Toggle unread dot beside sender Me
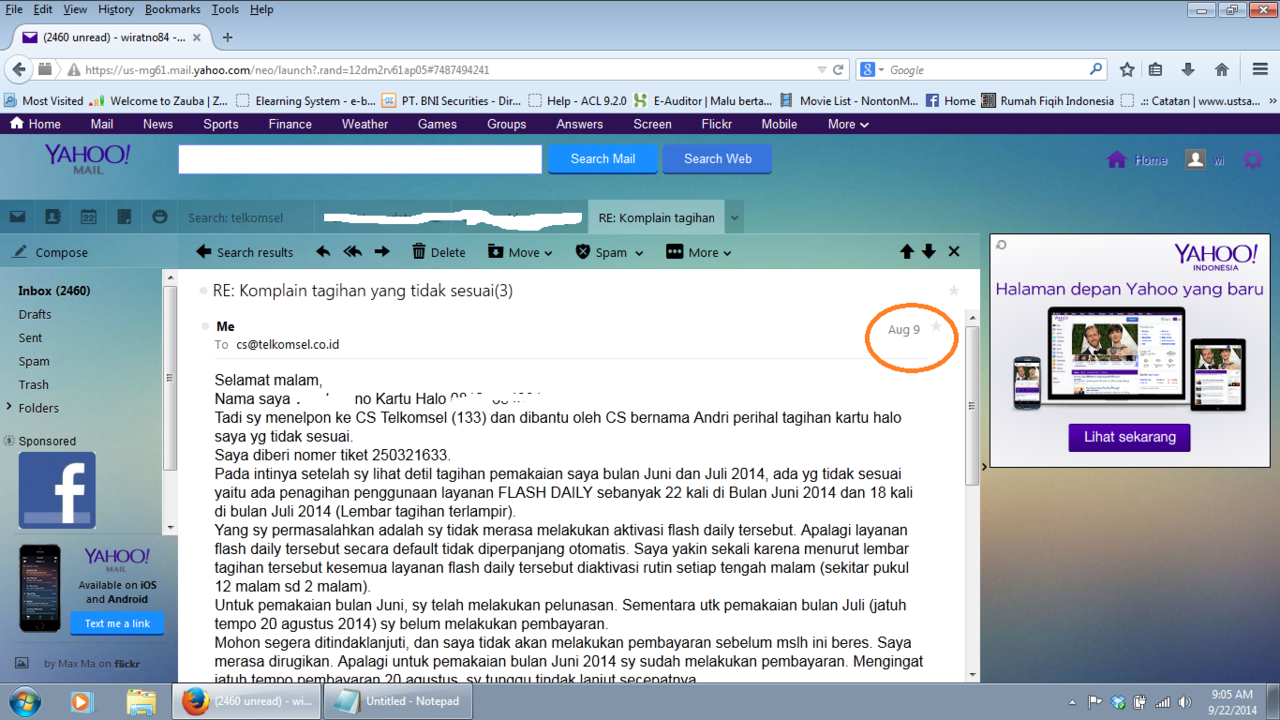This screenshot has width=1280, height=720. (x=205, y=327)
